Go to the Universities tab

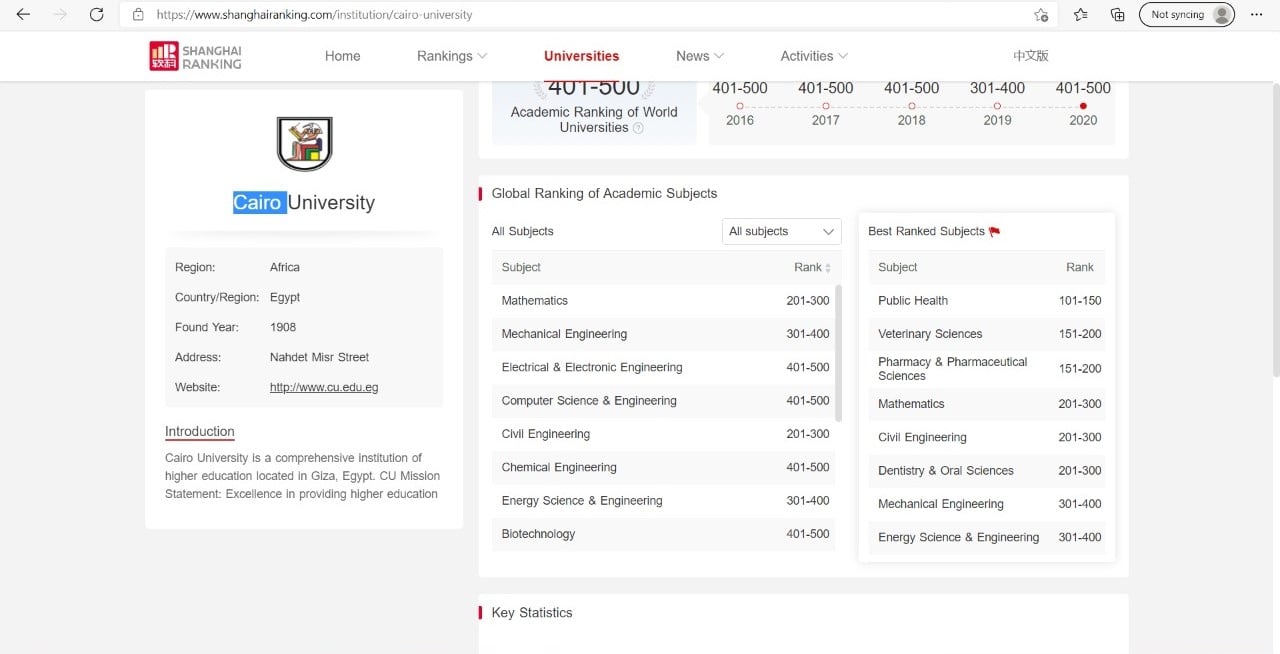click(x=581, y=56)
